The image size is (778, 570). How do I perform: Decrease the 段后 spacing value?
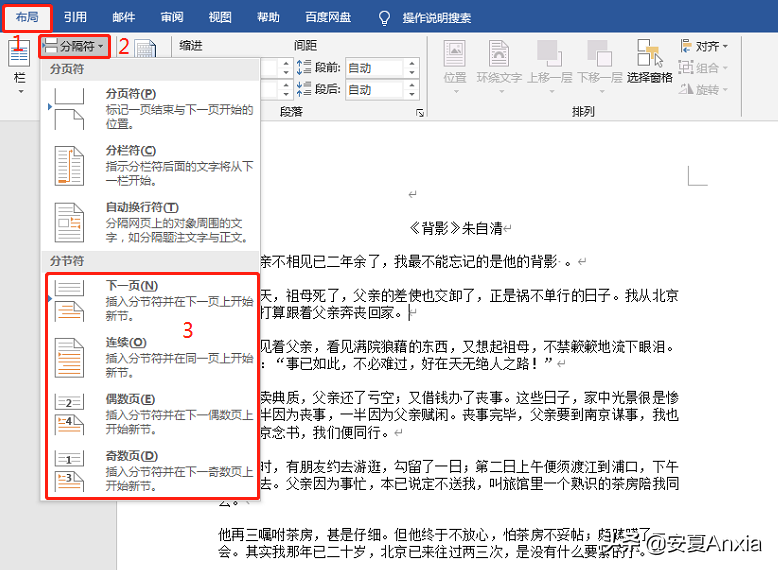412,95
